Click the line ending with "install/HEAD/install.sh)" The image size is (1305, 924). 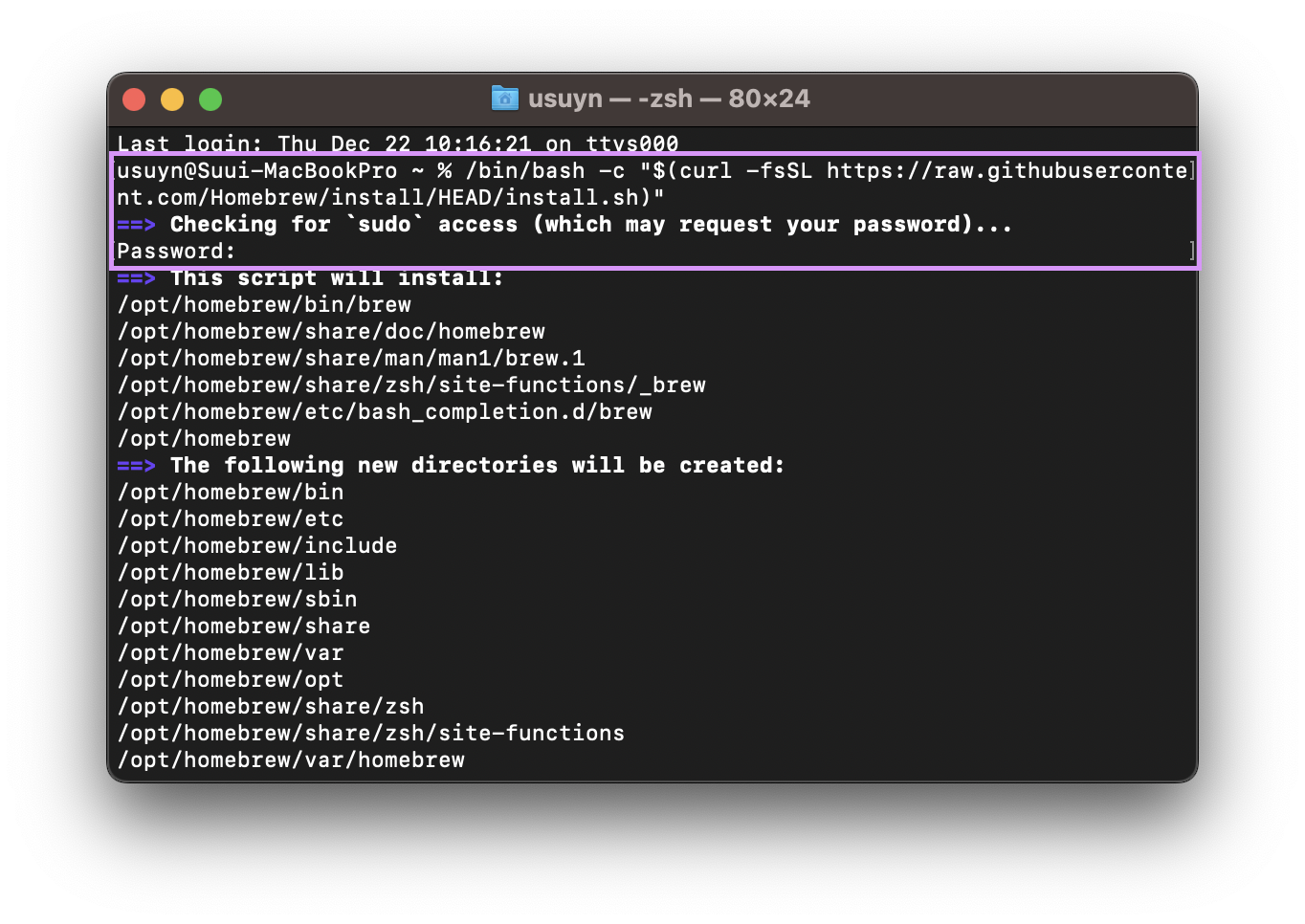[x=390, y=198]
